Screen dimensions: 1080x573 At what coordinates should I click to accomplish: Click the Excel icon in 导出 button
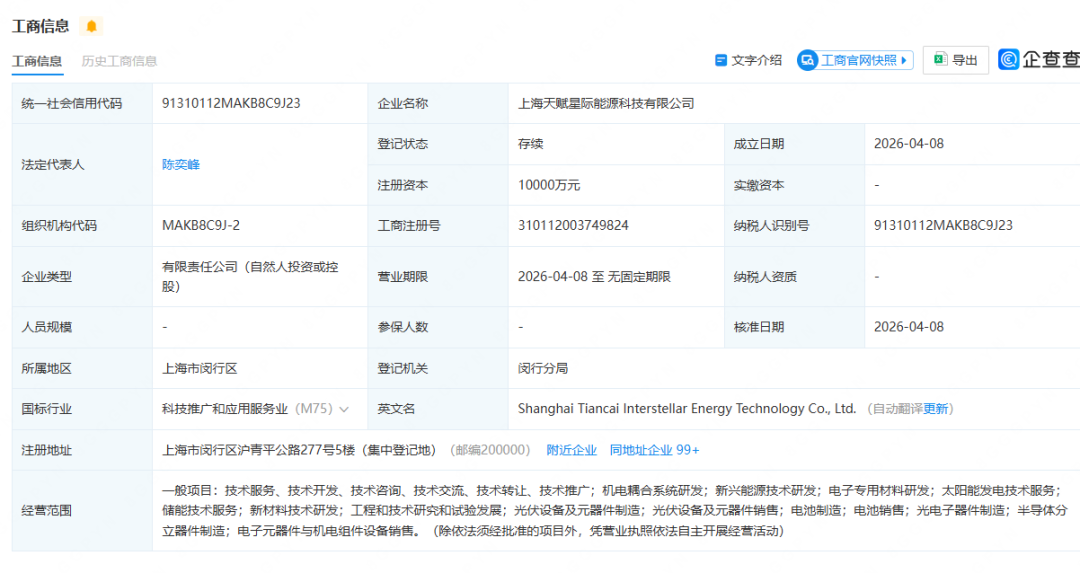click(x=940, y=60)
